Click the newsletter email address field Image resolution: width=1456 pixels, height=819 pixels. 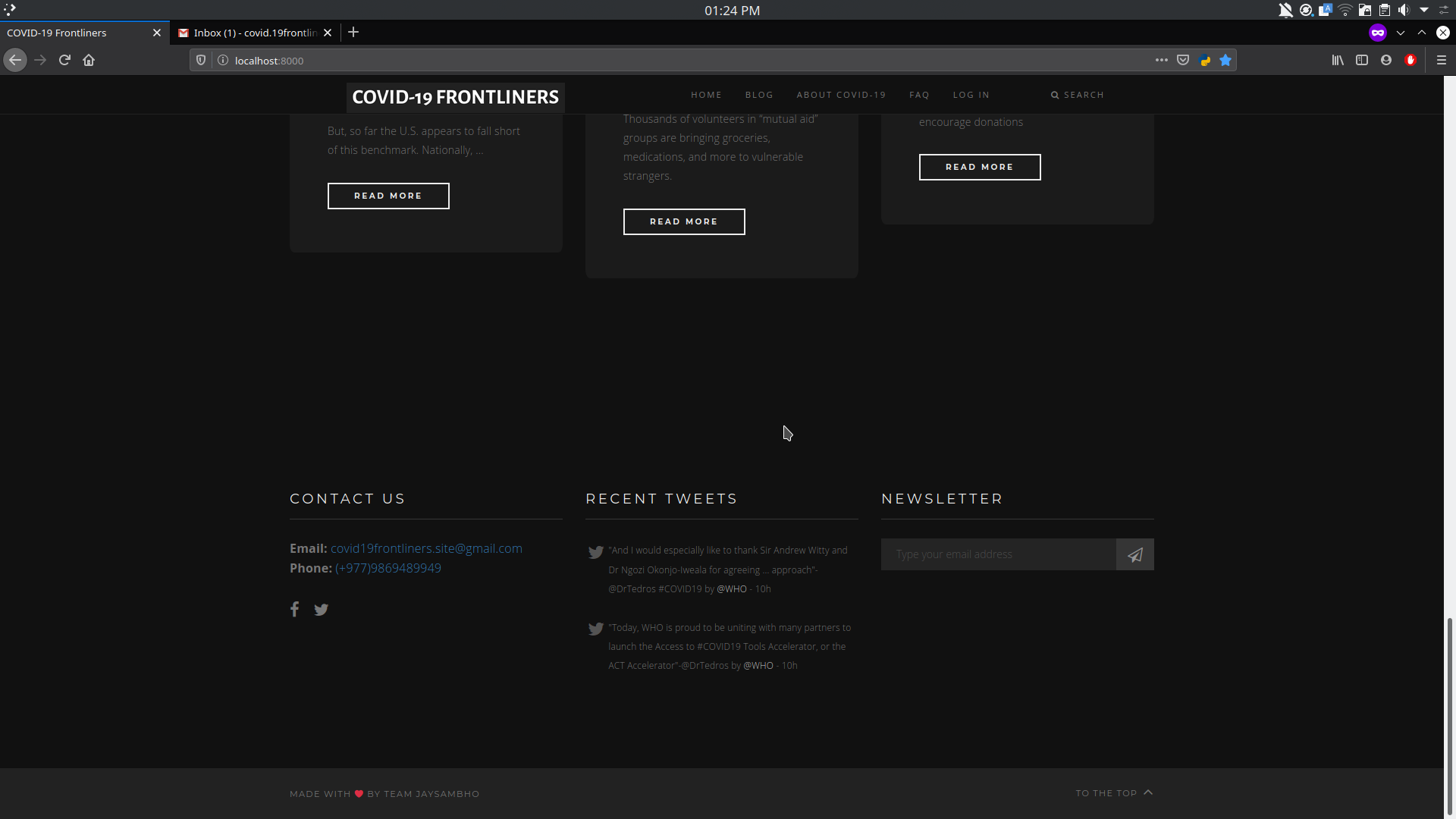point(998,555)
